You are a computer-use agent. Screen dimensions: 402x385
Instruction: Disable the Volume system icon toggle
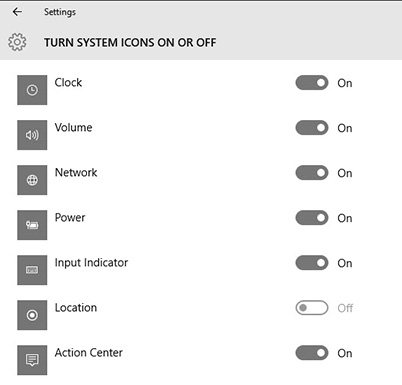[312, 128]
